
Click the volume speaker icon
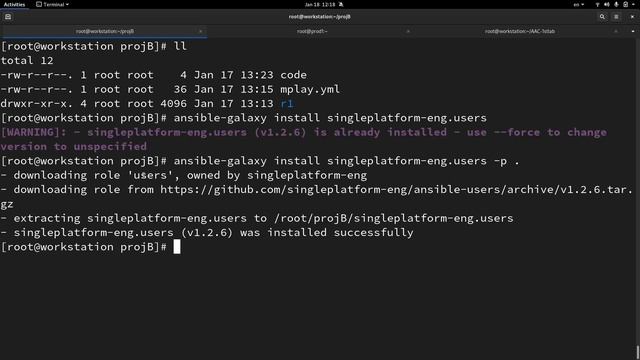[607, 4]
